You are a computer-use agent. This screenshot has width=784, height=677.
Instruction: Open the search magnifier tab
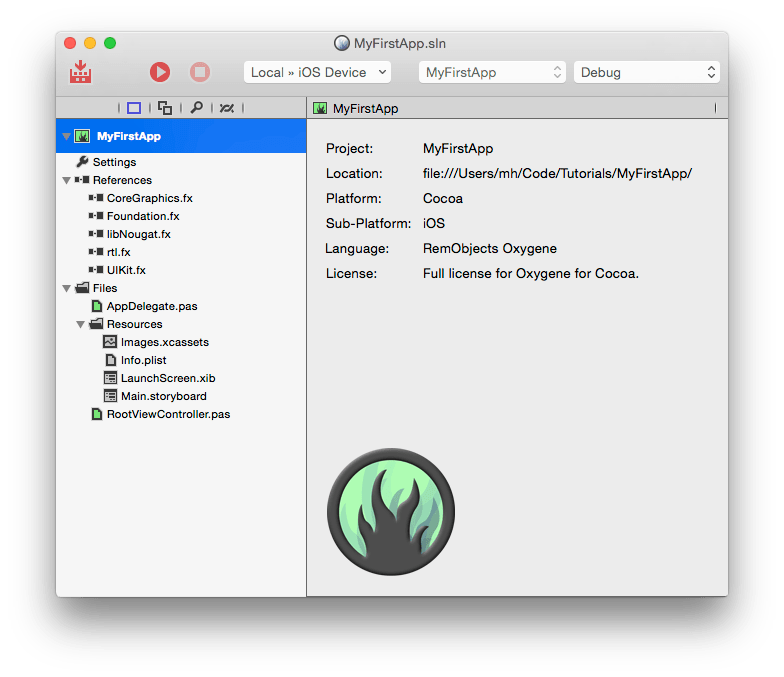[x=196, y=108]
